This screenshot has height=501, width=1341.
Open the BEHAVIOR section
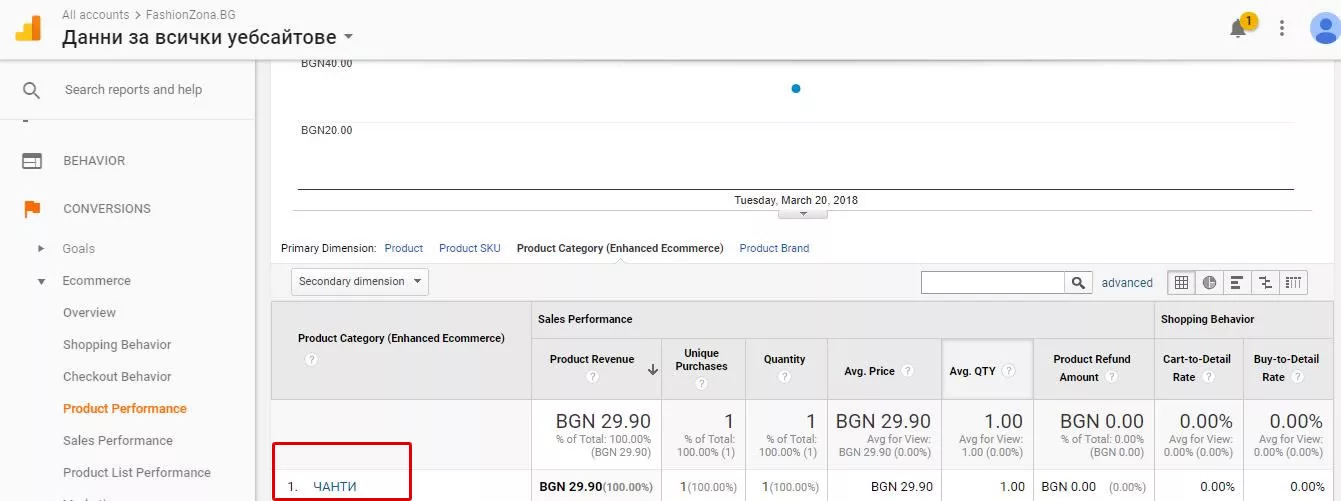point(94,161)
